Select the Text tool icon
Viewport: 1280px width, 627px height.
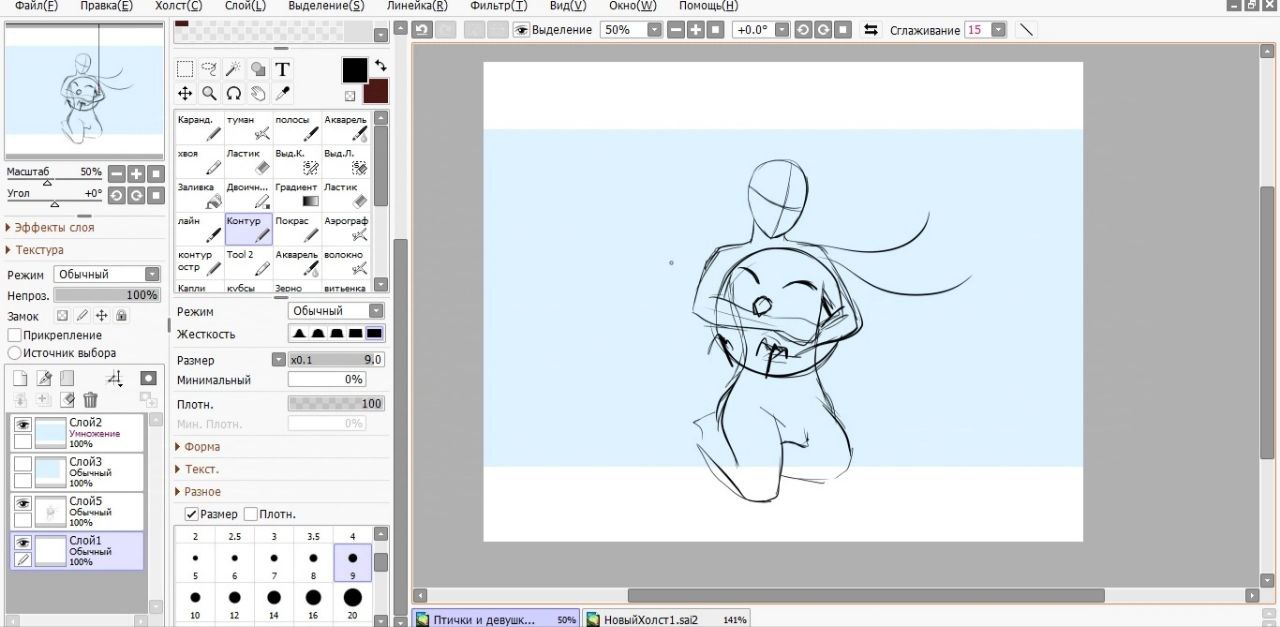(282, 69)
